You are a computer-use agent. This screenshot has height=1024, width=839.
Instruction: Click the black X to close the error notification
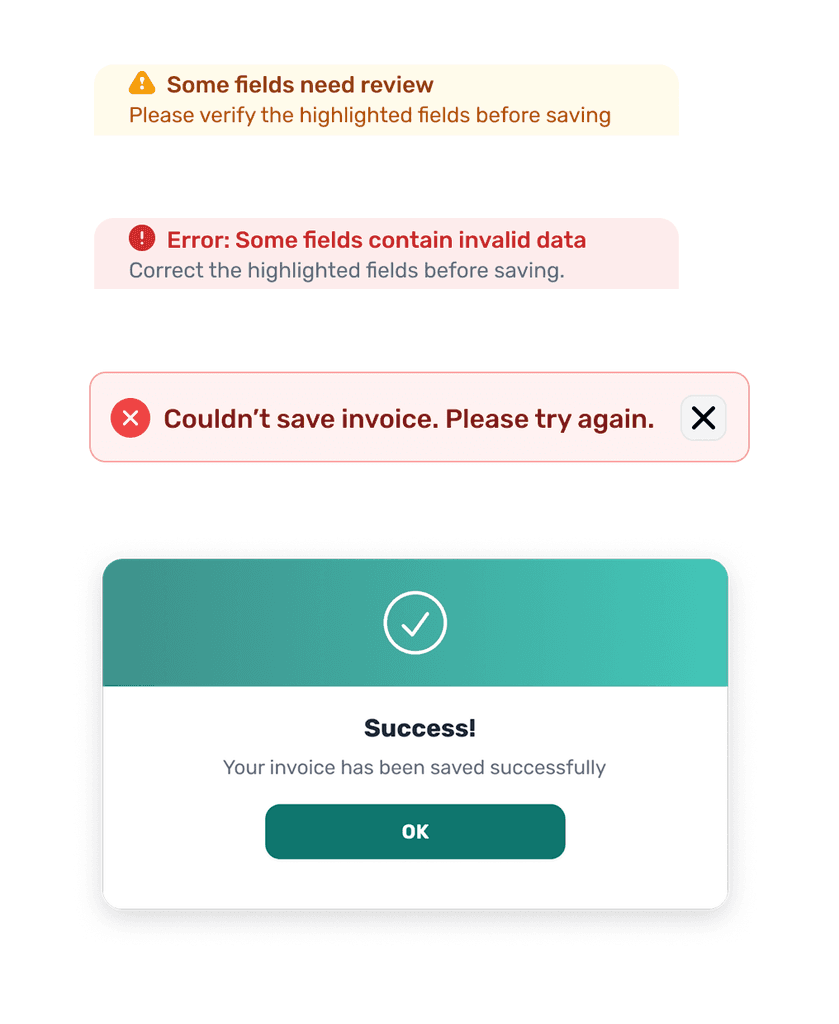click(703, 418)
